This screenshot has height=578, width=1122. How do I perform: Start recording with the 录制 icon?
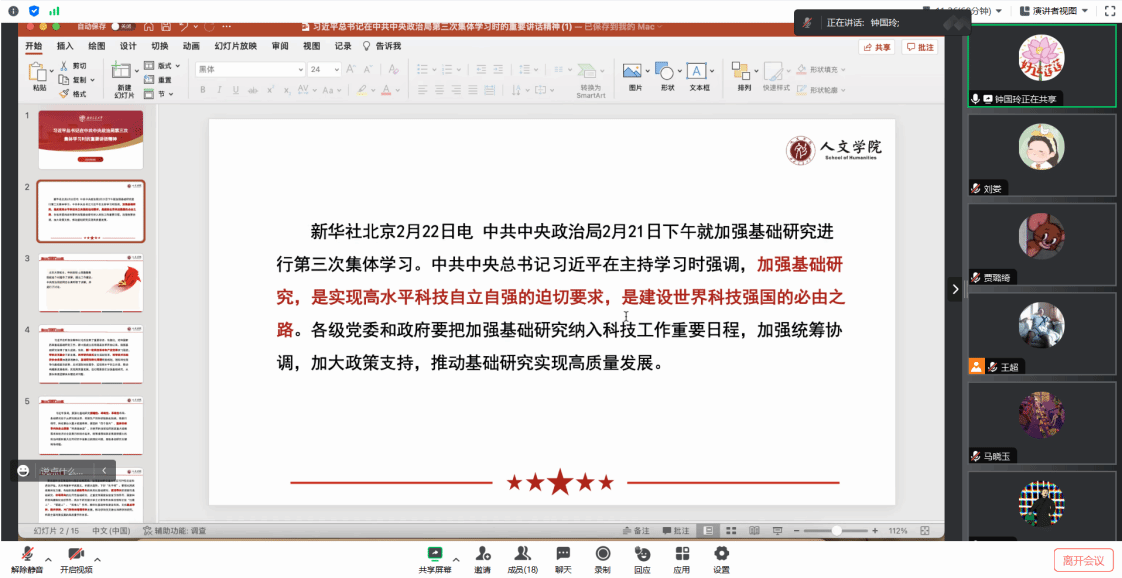point(602,553)
